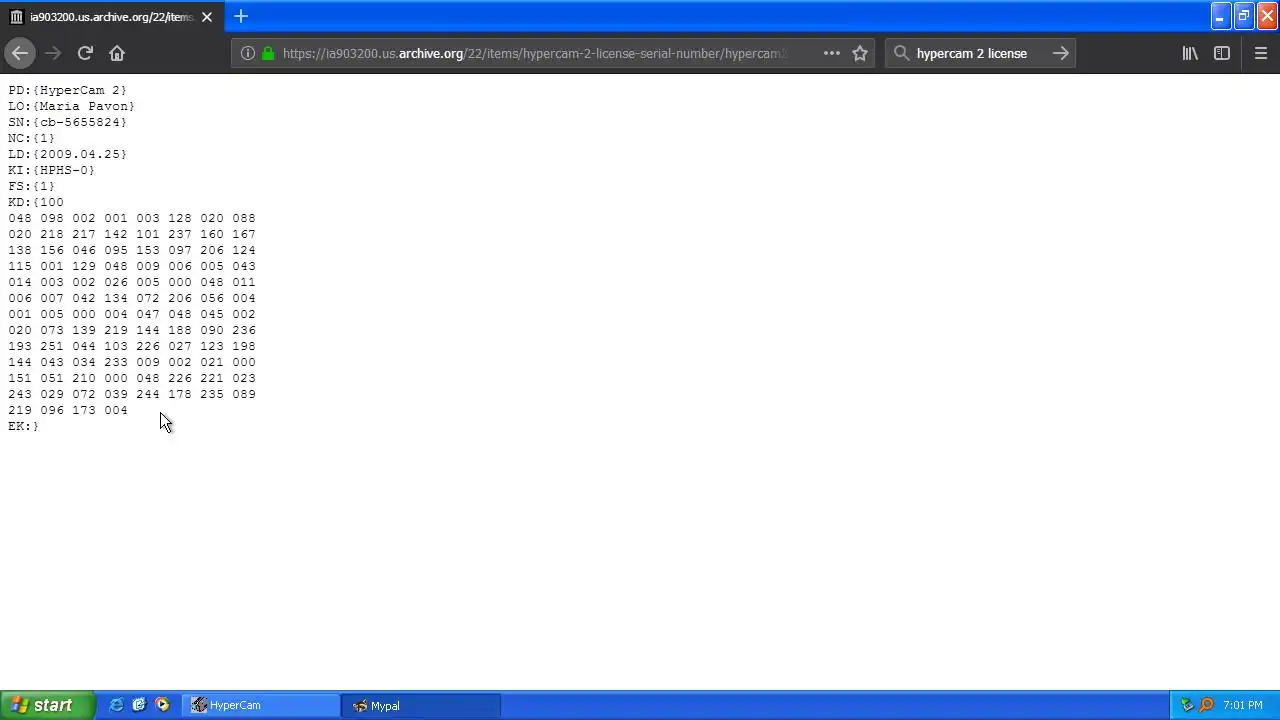Click the 7:01 PM clock
The image size is (1280, 720).
pyautogui.click(x=1242, y=705)
